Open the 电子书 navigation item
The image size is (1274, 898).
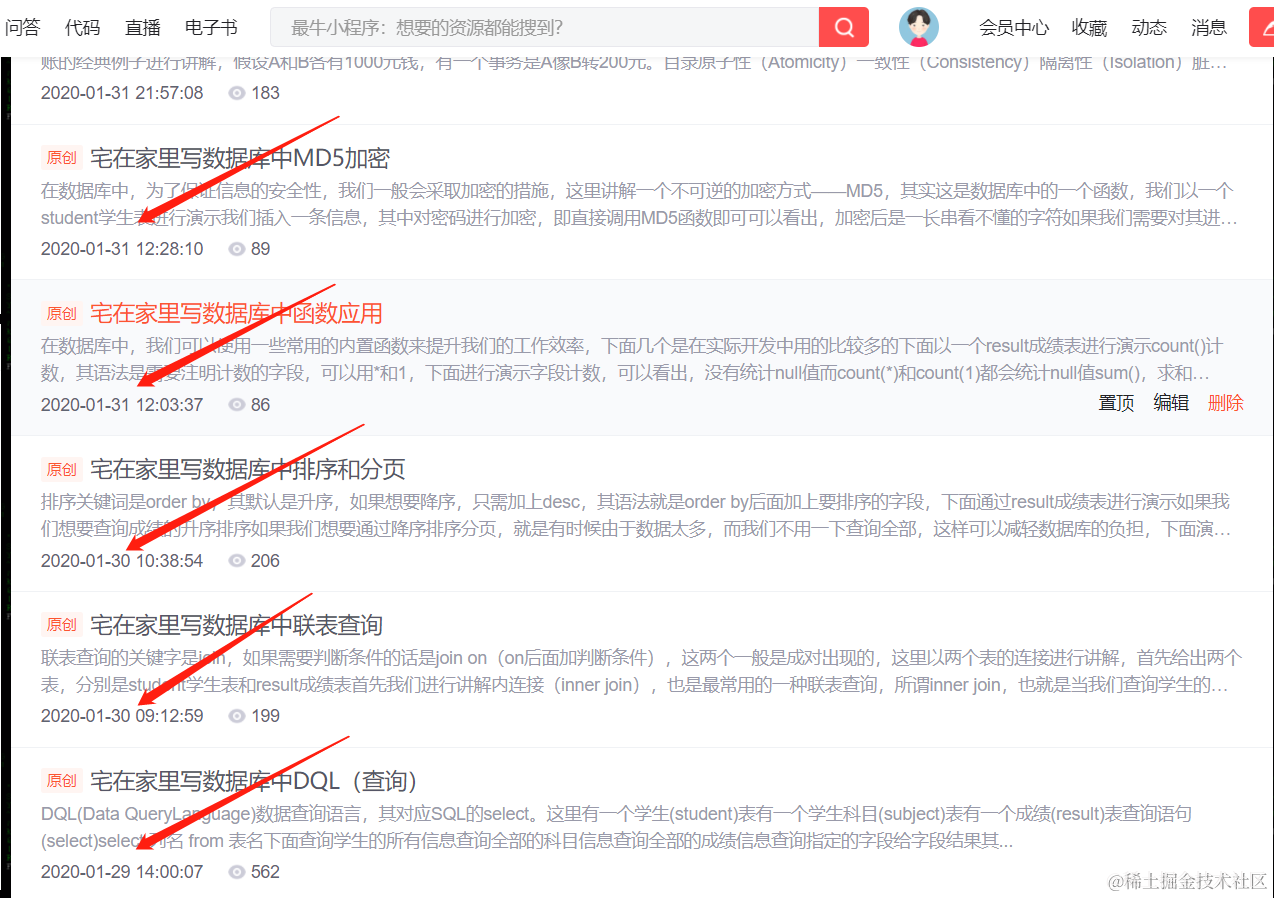pyautogui.click(x=211, y=27)
